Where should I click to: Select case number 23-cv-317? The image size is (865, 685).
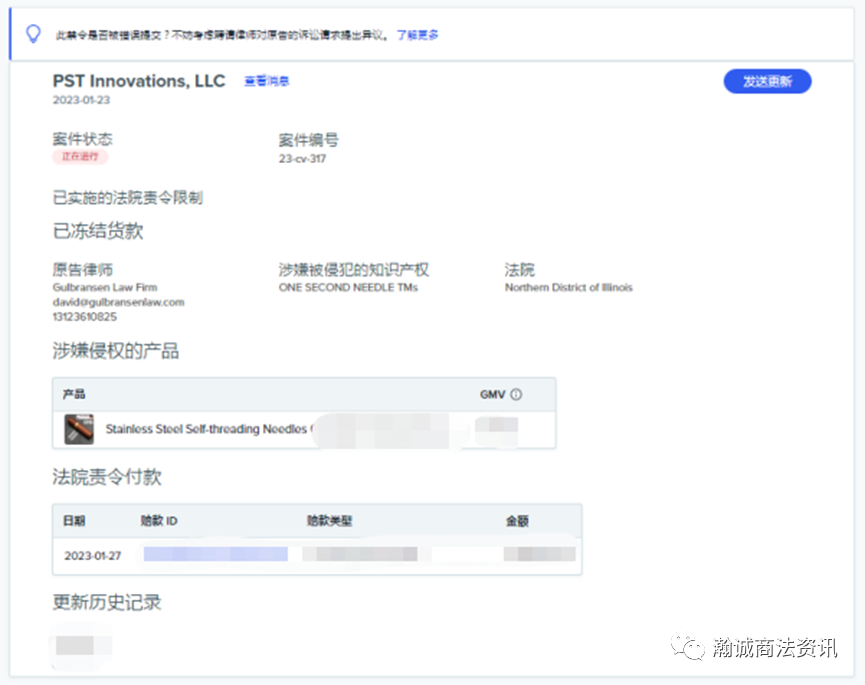302,159
